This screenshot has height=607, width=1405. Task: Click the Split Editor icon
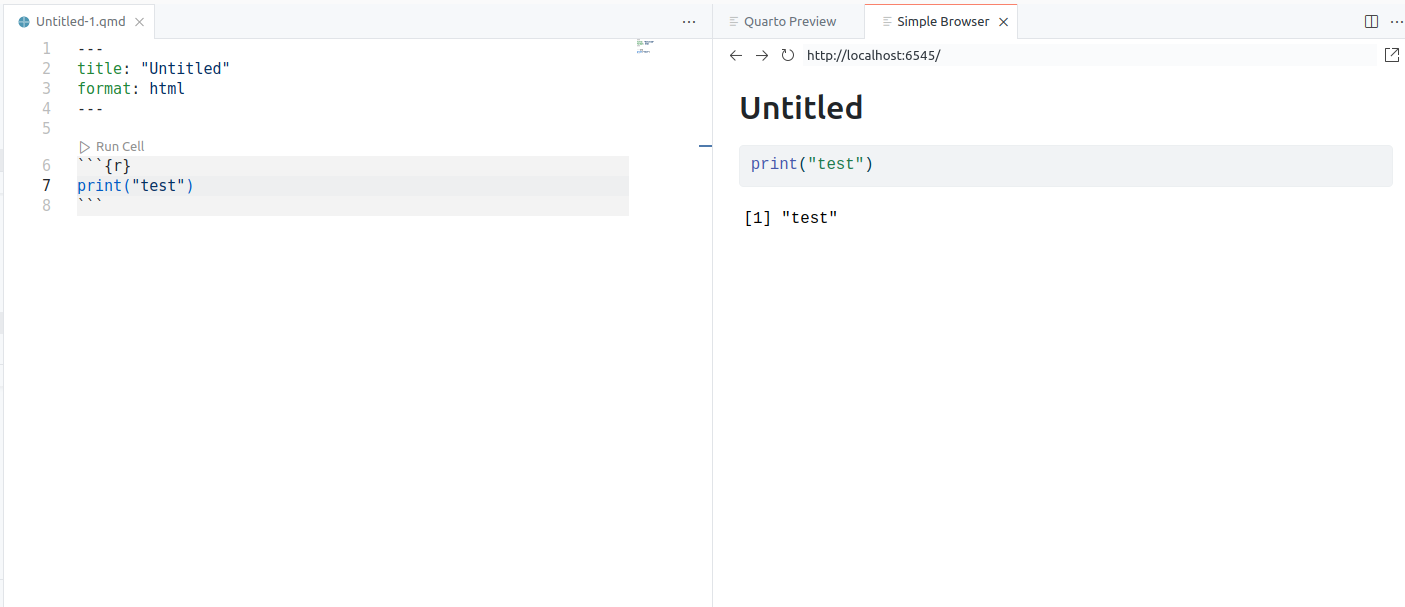pyautogui.click(x=1369, y=20)
